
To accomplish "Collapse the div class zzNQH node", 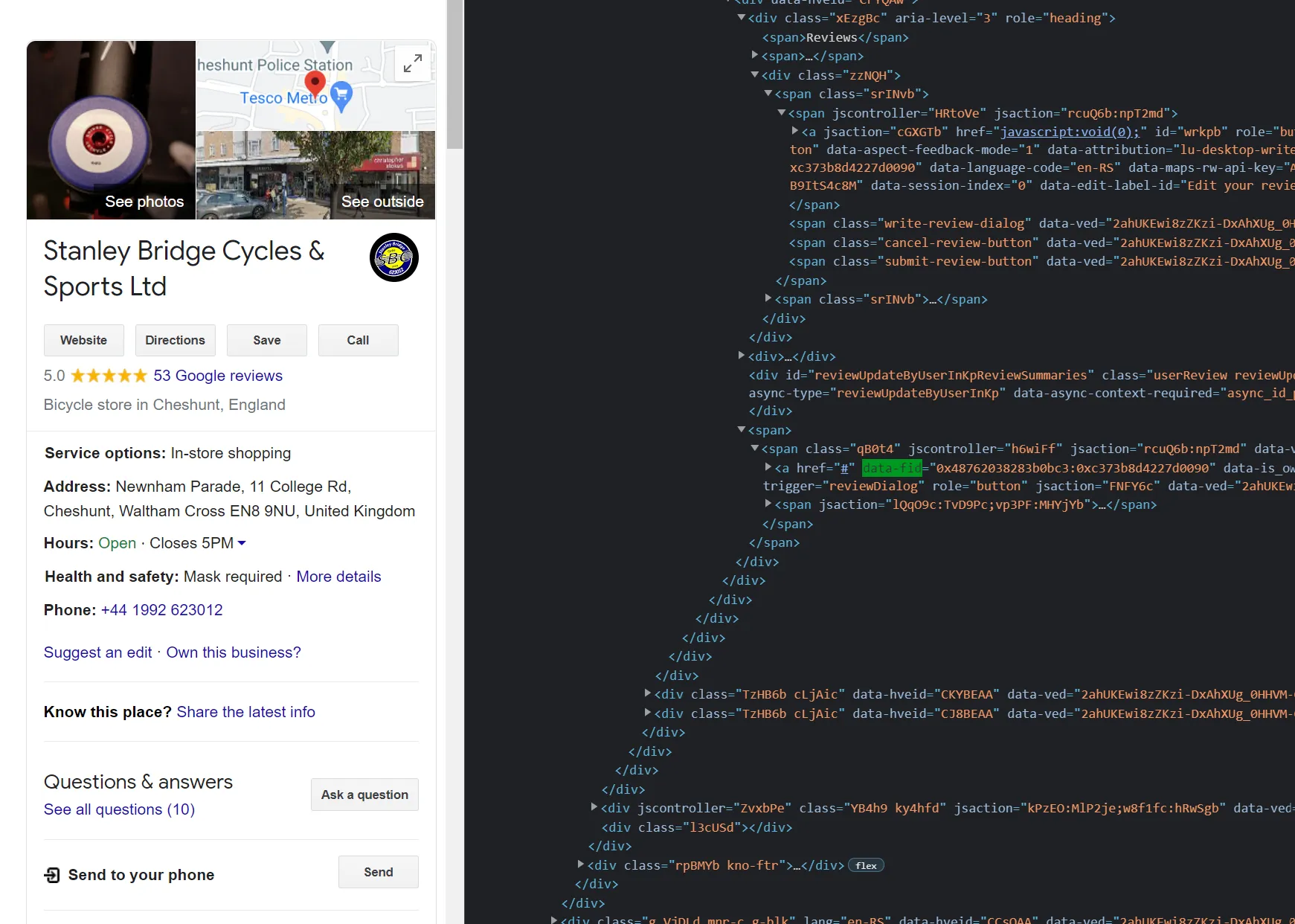I will pyautogui.click(x=755, y=74).
